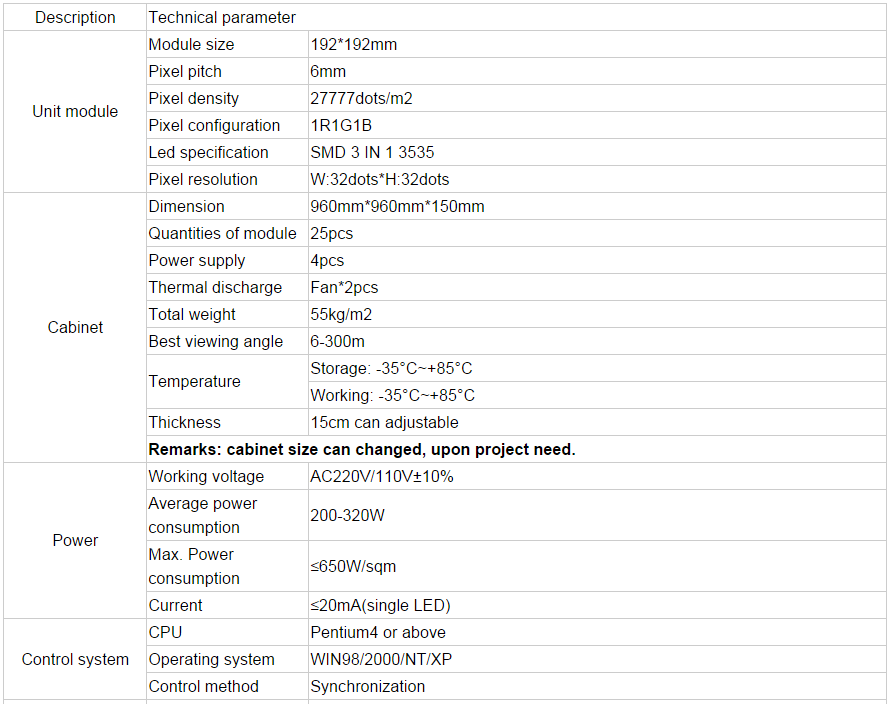Click the Pixel density 27777dots/m2 value

click(x=361, y=98)
